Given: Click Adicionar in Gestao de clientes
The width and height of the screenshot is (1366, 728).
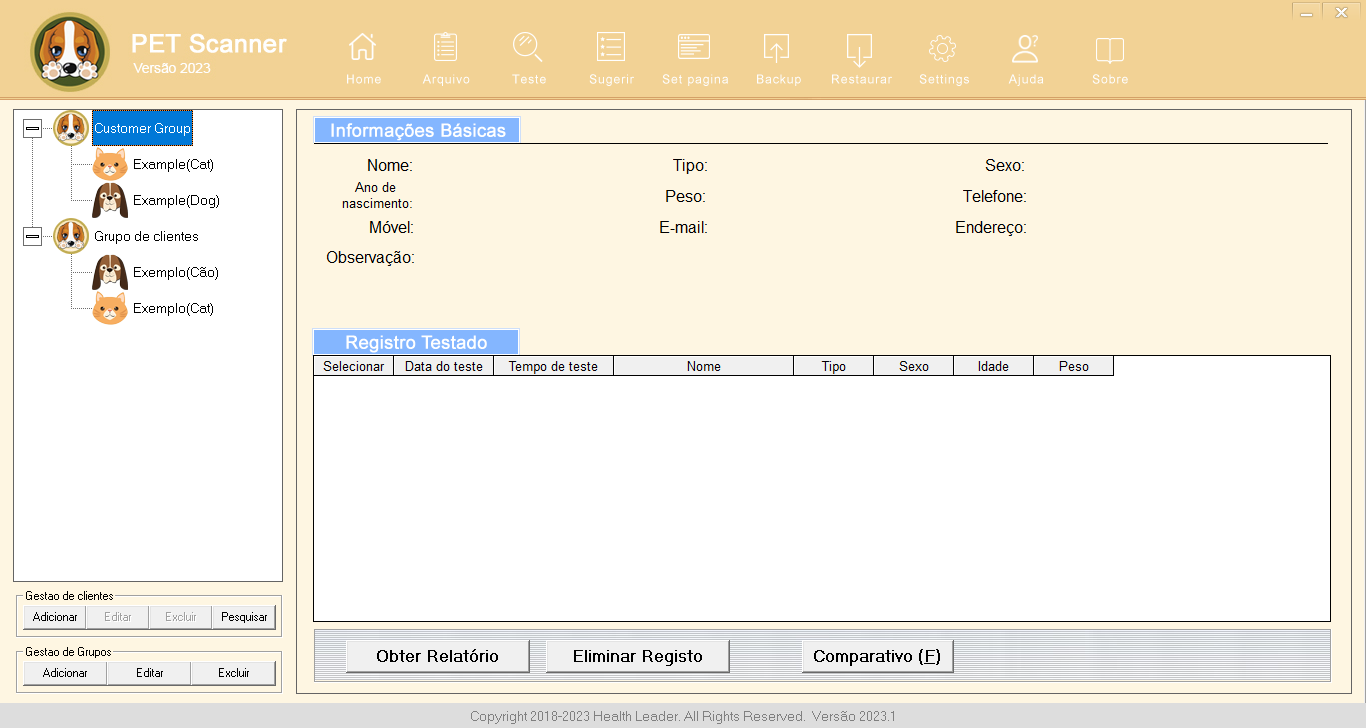Looking at the screenshot, I should pos(55,617).
